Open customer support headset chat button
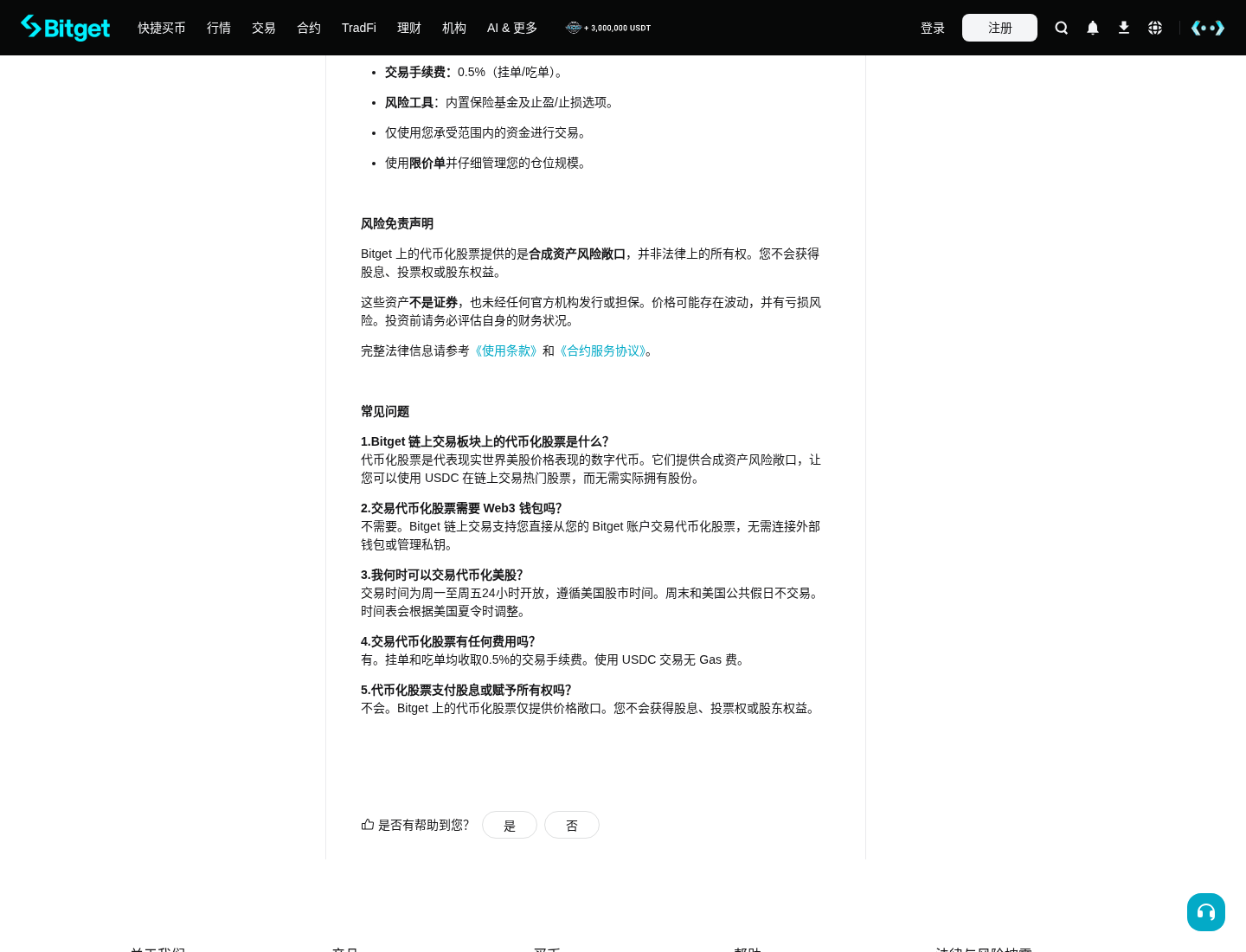The width and height of the screenshot is (1246, 952). 1206,912
